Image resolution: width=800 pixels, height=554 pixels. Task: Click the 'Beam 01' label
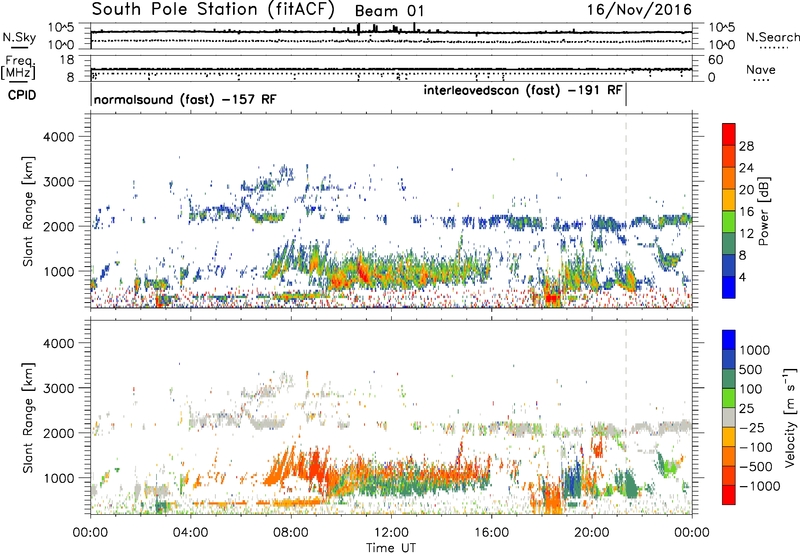[389, 11]
